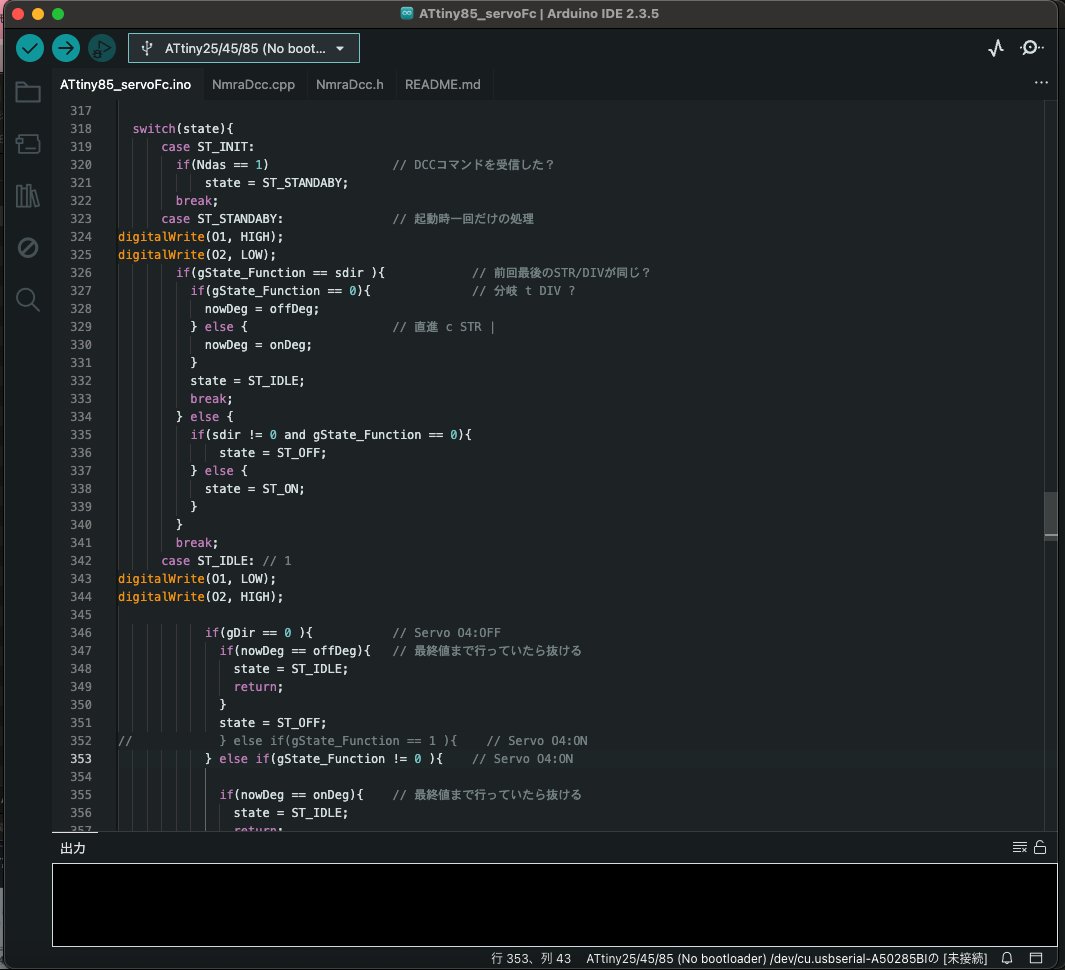Open the Debug sidebar panel
The width and height of the screenshot is (1065, 970).
tap(28, 247)
